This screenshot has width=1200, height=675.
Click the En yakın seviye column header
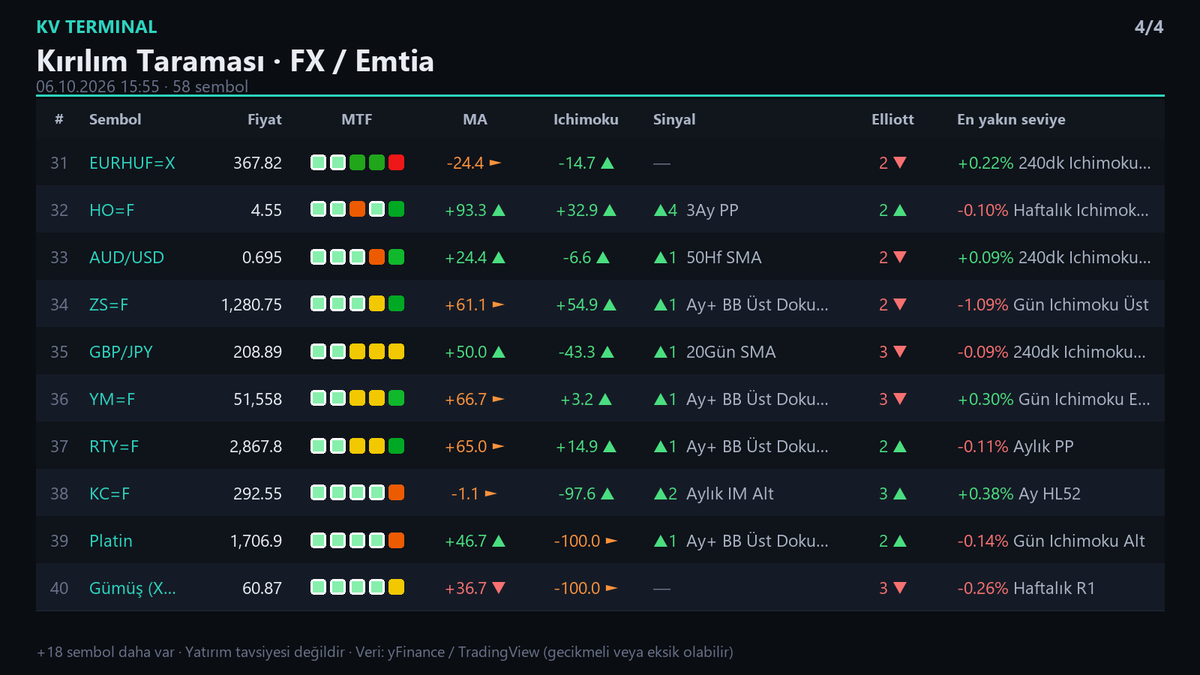point(1011,119)
